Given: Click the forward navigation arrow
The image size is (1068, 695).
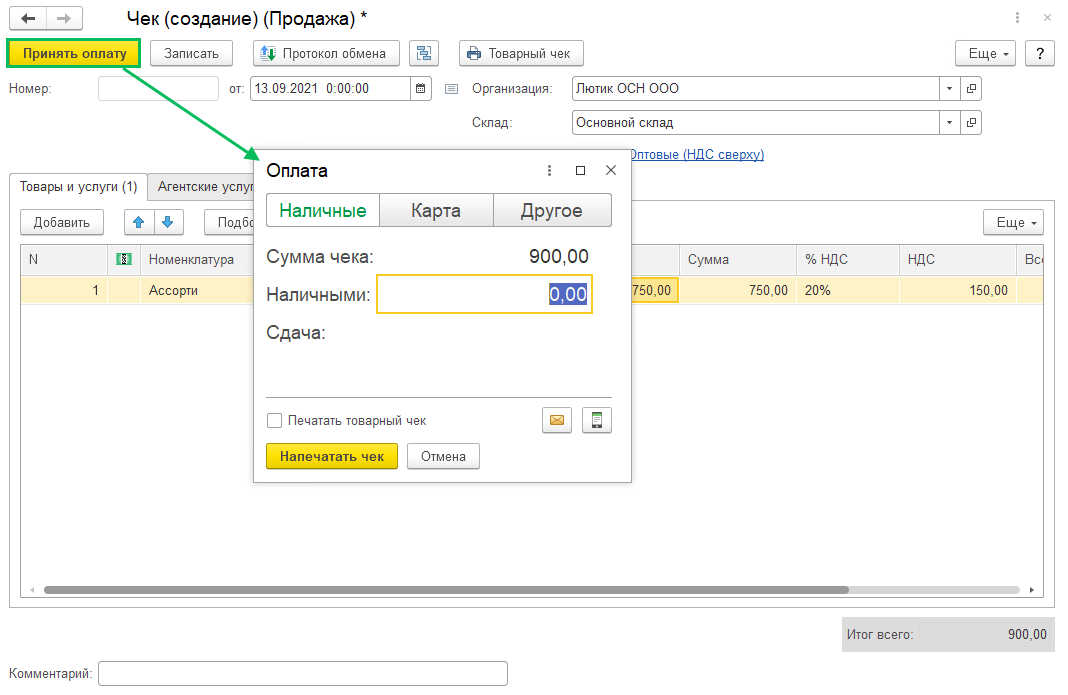Looking at the screenshot, I should click(x=64, y=19).
